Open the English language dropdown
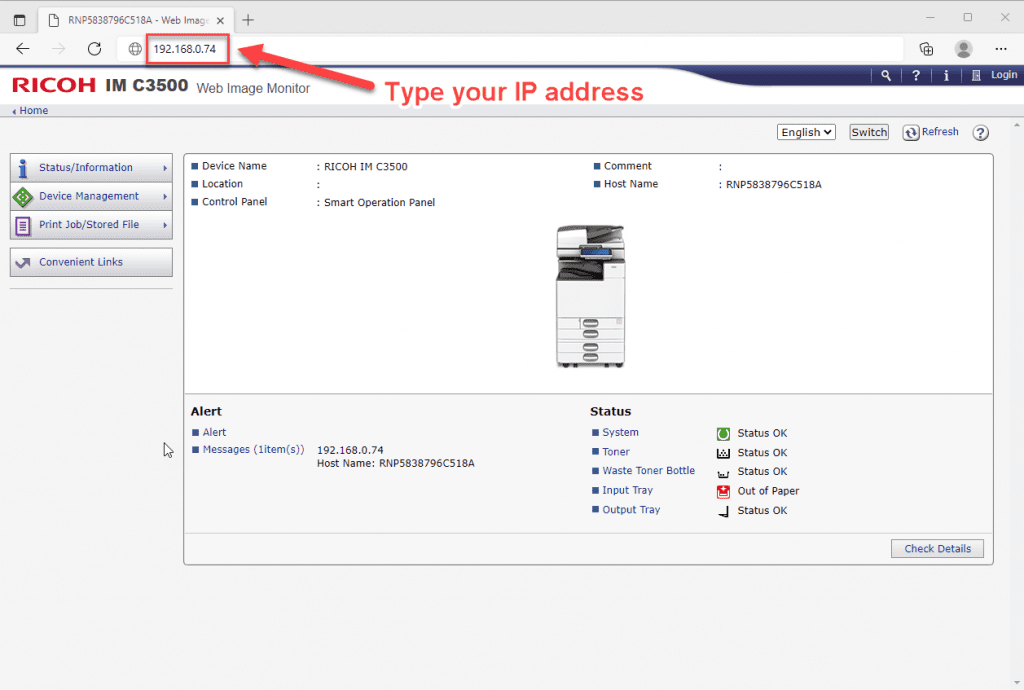The image size is (1024, 690). tap(807, 132)
